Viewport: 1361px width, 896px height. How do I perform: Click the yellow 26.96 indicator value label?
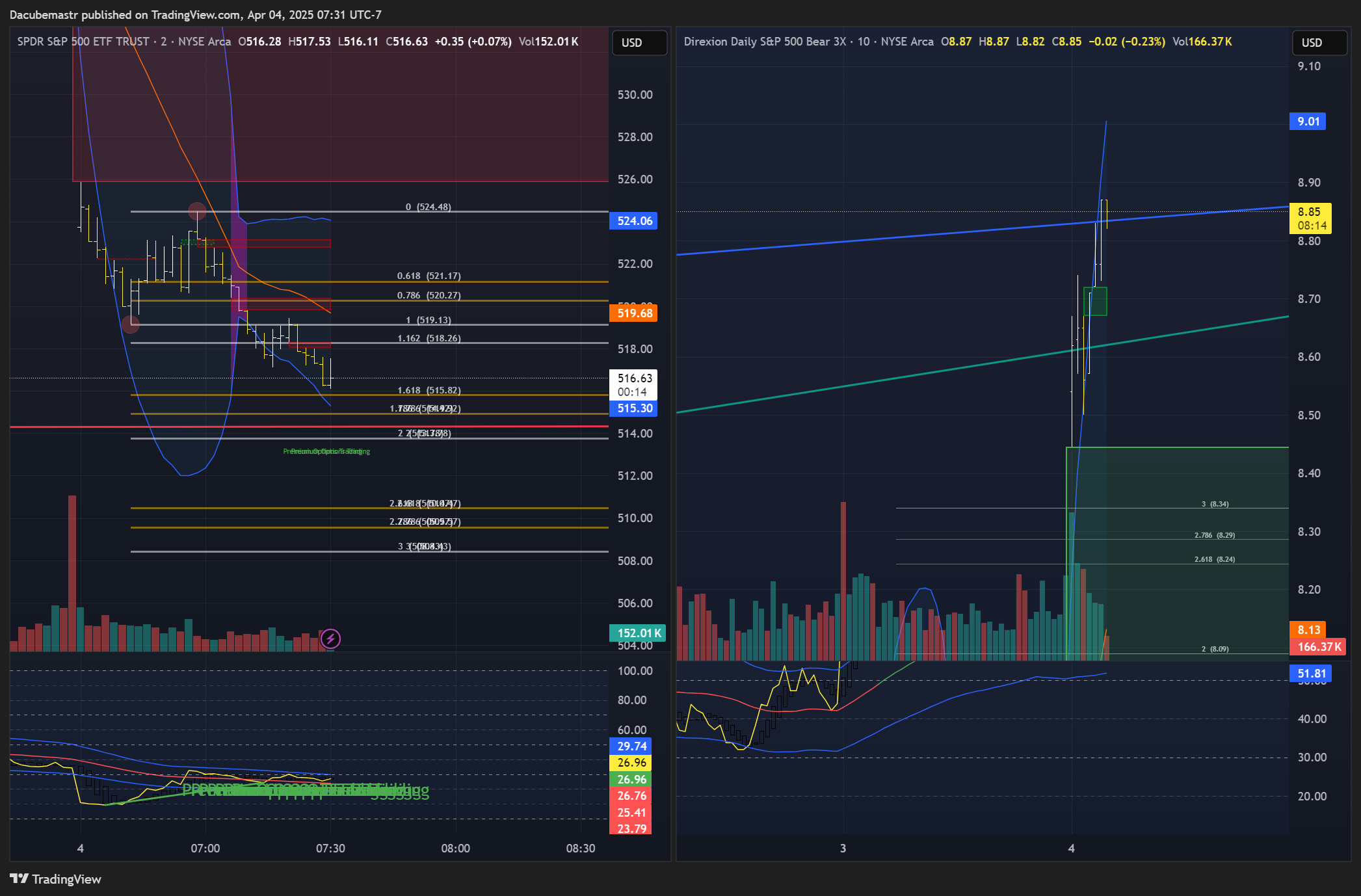631,763
